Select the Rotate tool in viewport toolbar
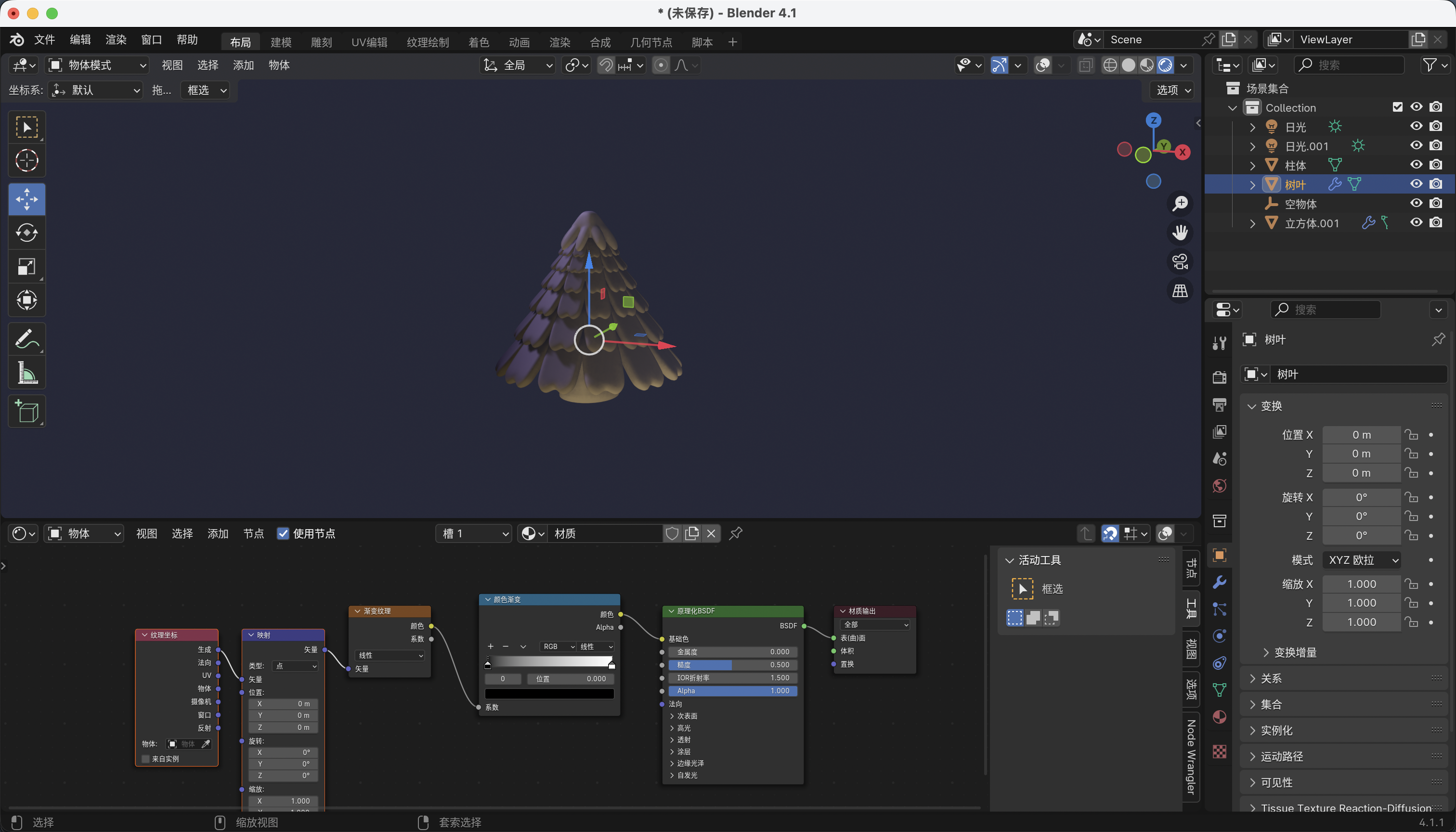Image resolution: width=1456 pixels, height=832 pixels. tap(26, 233)
